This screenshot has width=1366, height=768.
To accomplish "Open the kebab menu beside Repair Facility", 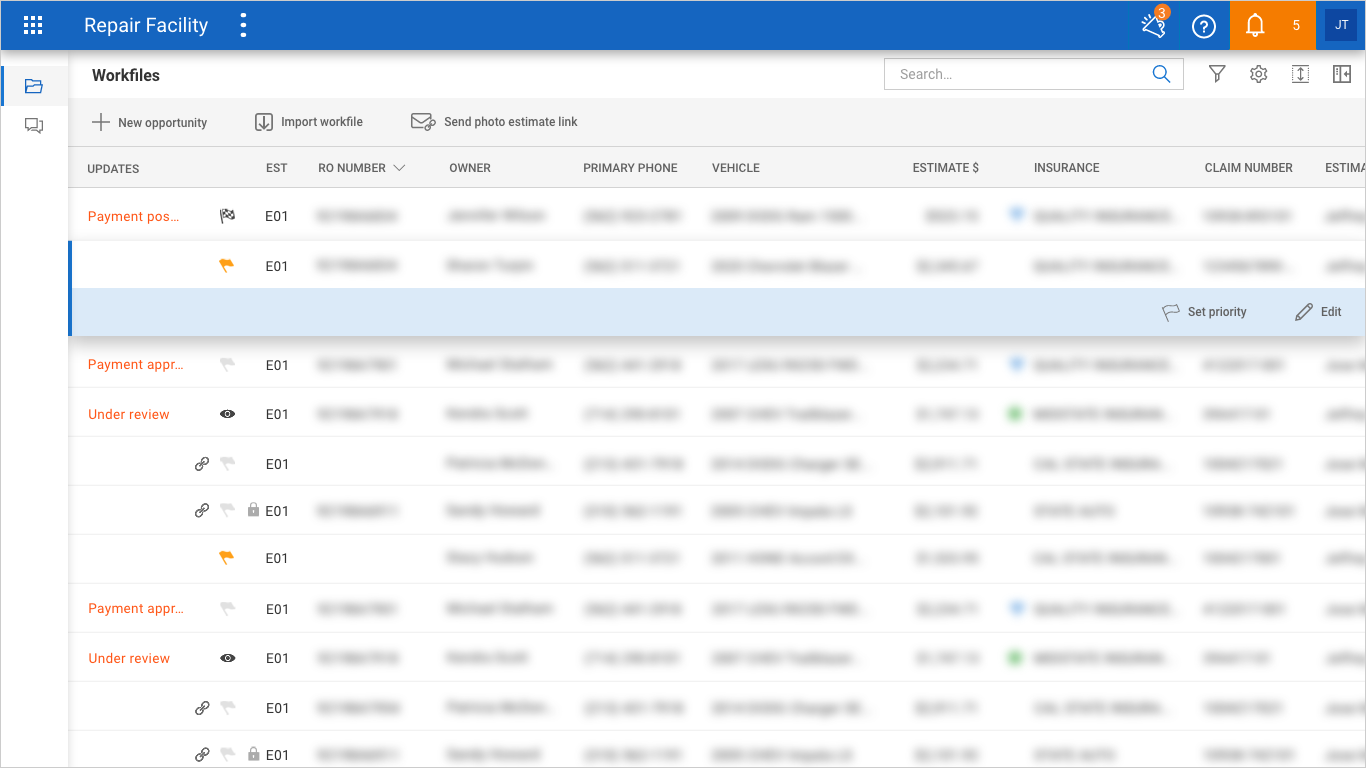I will click(243, 25).
